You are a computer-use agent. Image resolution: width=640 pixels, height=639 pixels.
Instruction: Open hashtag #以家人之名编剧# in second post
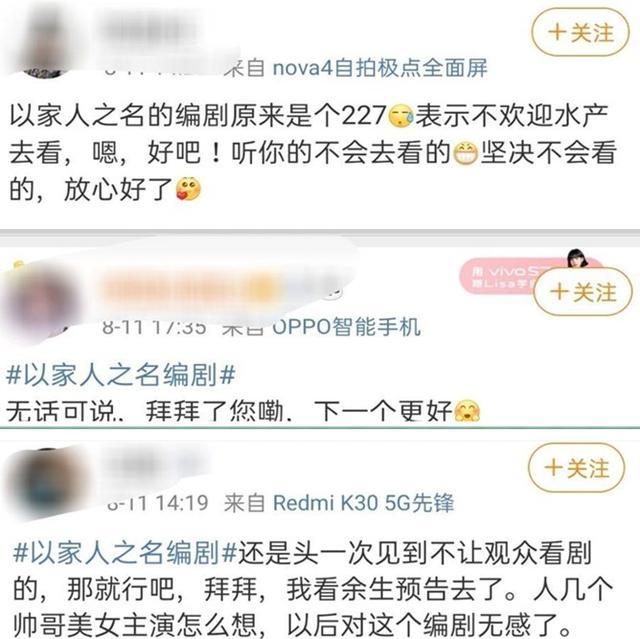point(121,375)
